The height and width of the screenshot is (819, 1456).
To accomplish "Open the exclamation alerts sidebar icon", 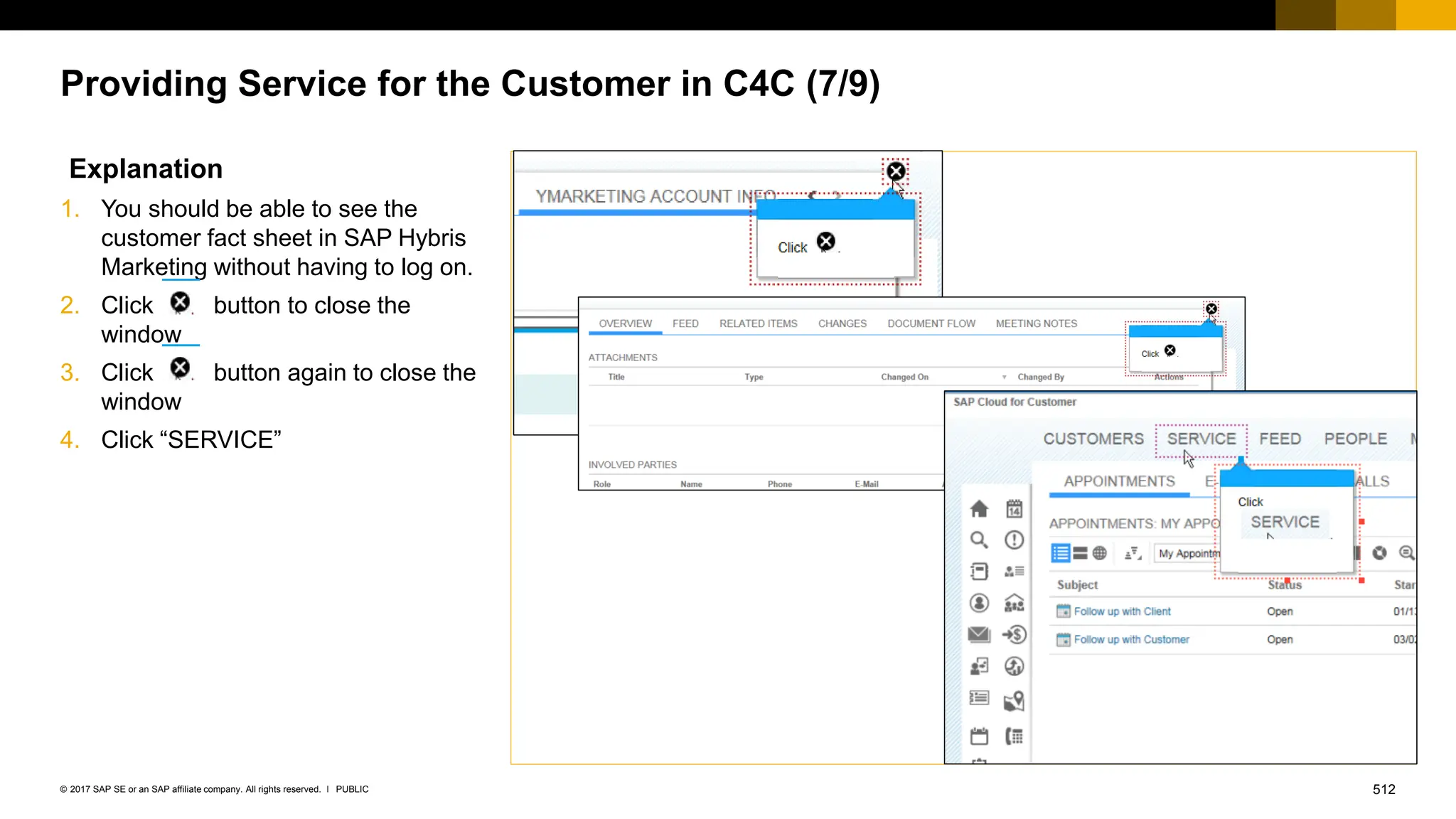I will (1014, 540).
